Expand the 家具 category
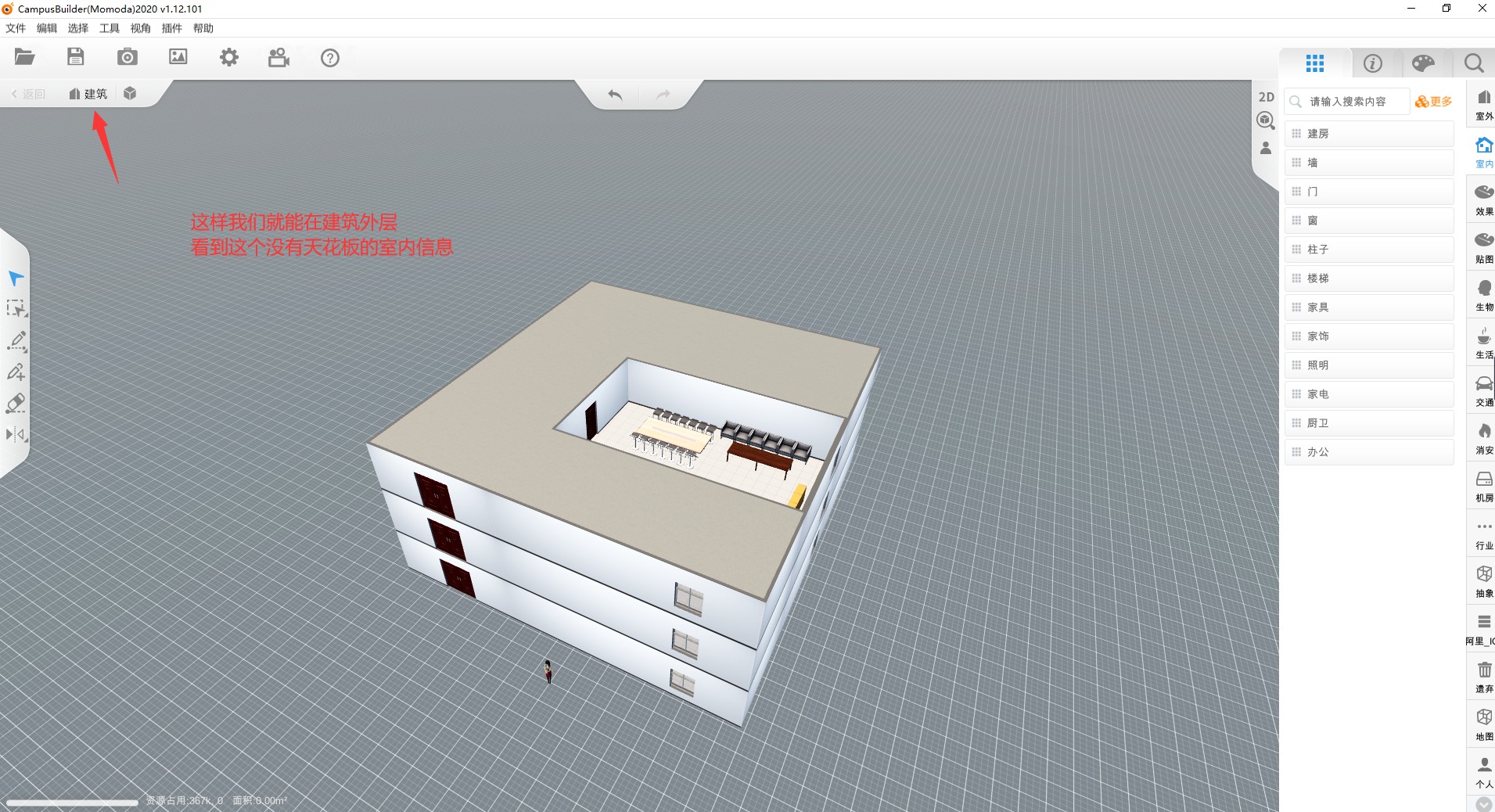 point(1369,307)
